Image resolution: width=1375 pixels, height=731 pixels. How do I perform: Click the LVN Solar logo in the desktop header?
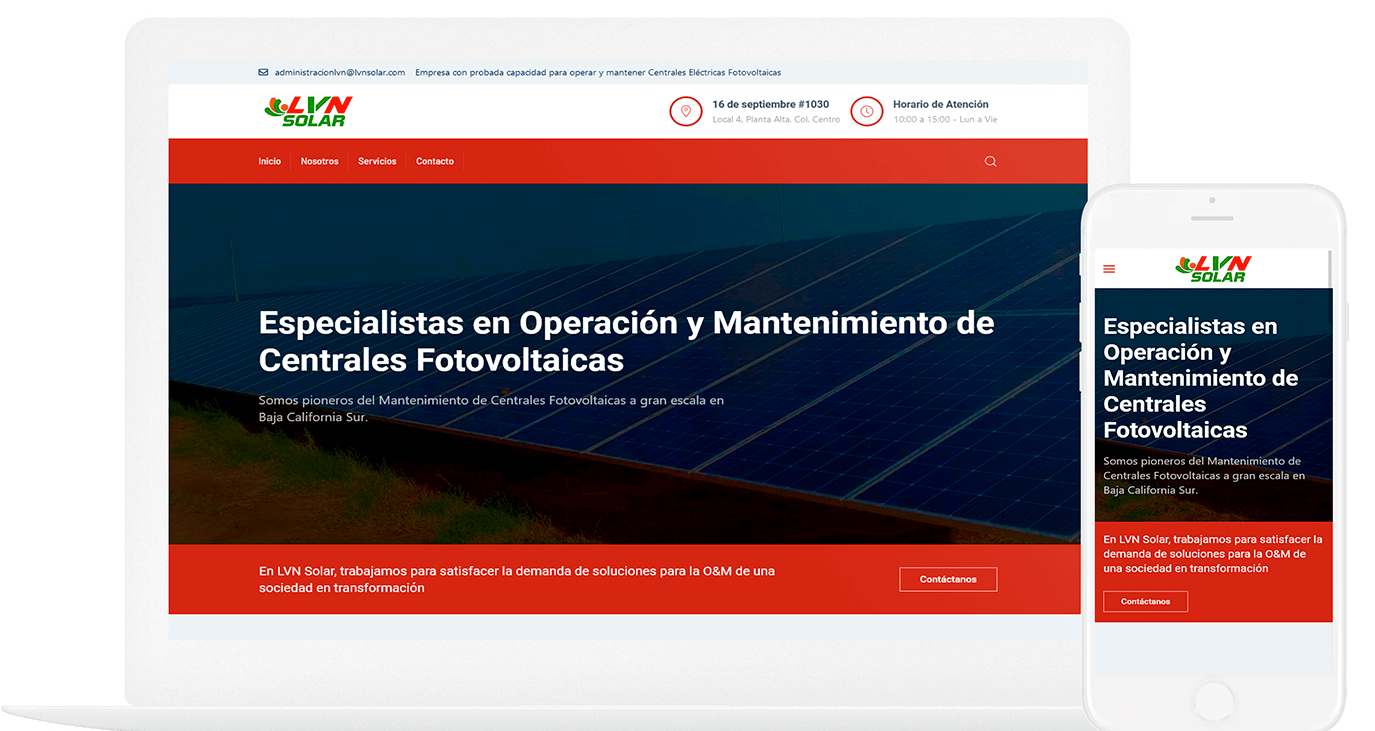(x=307, y=110)
